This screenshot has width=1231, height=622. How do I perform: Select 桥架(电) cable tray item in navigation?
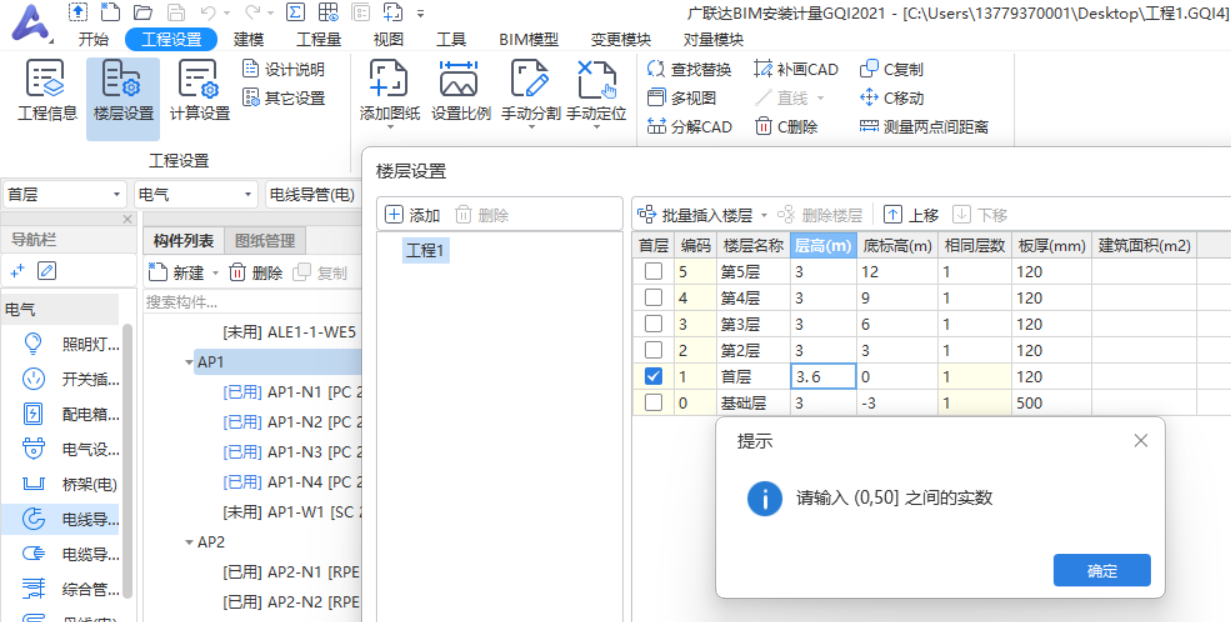[x=70, y=484]
